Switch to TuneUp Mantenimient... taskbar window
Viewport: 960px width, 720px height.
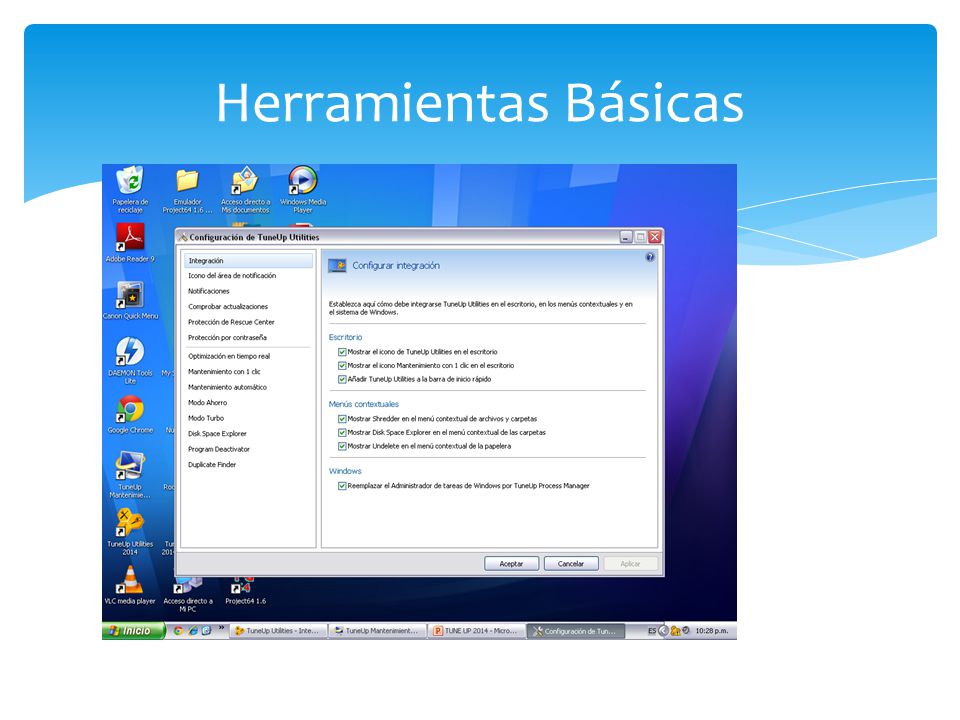pyautogui.click(x=377, y=631)
